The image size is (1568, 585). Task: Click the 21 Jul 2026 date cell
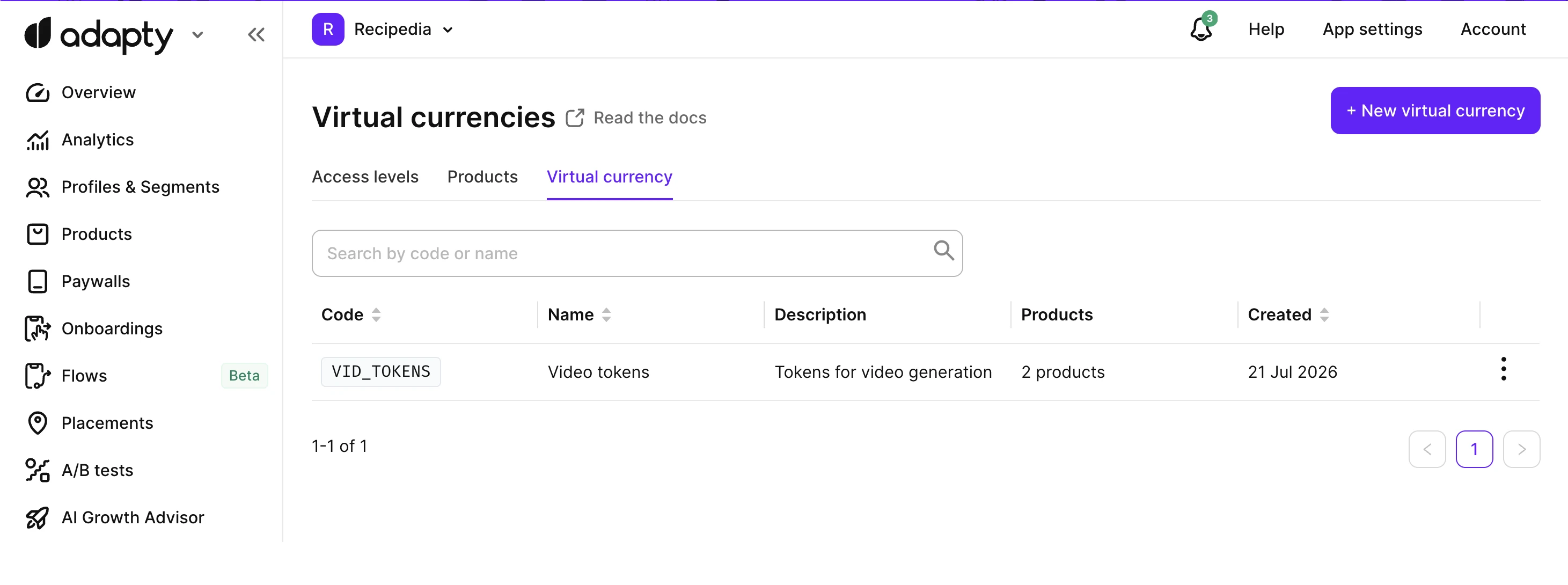coord(1292,372)
